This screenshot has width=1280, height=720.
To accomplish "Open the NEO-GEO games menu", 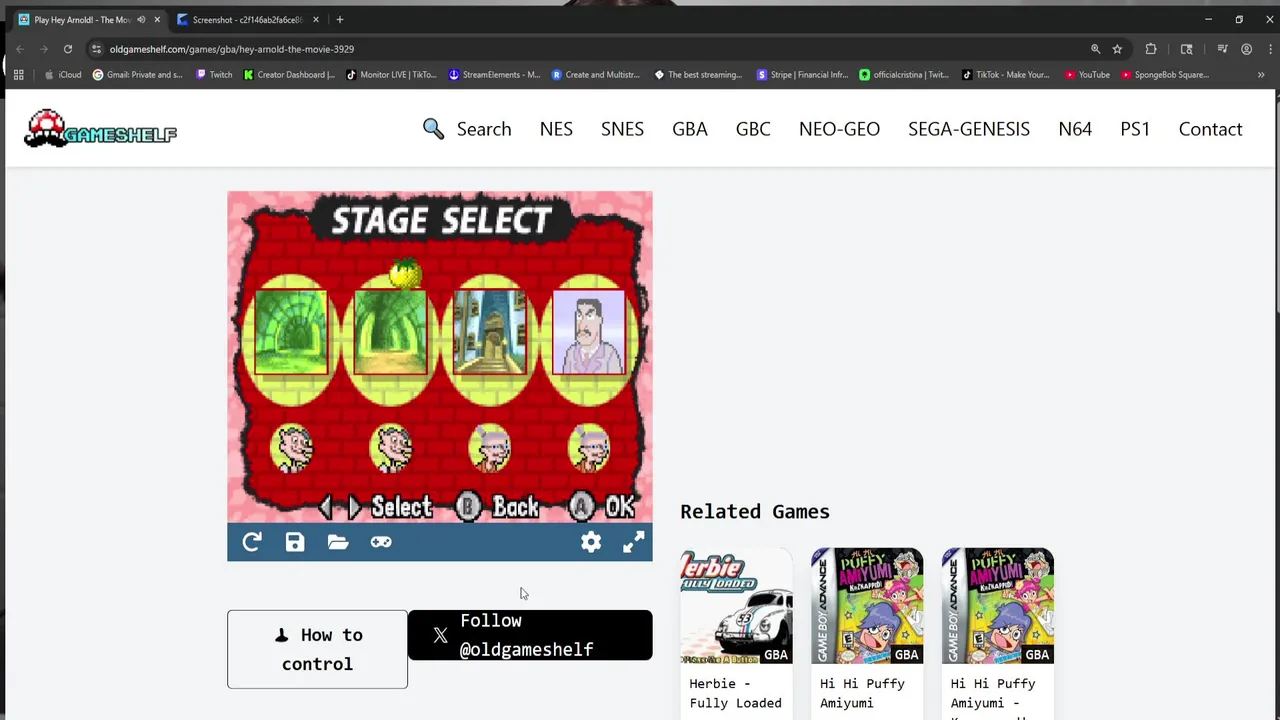I will 839,129.
